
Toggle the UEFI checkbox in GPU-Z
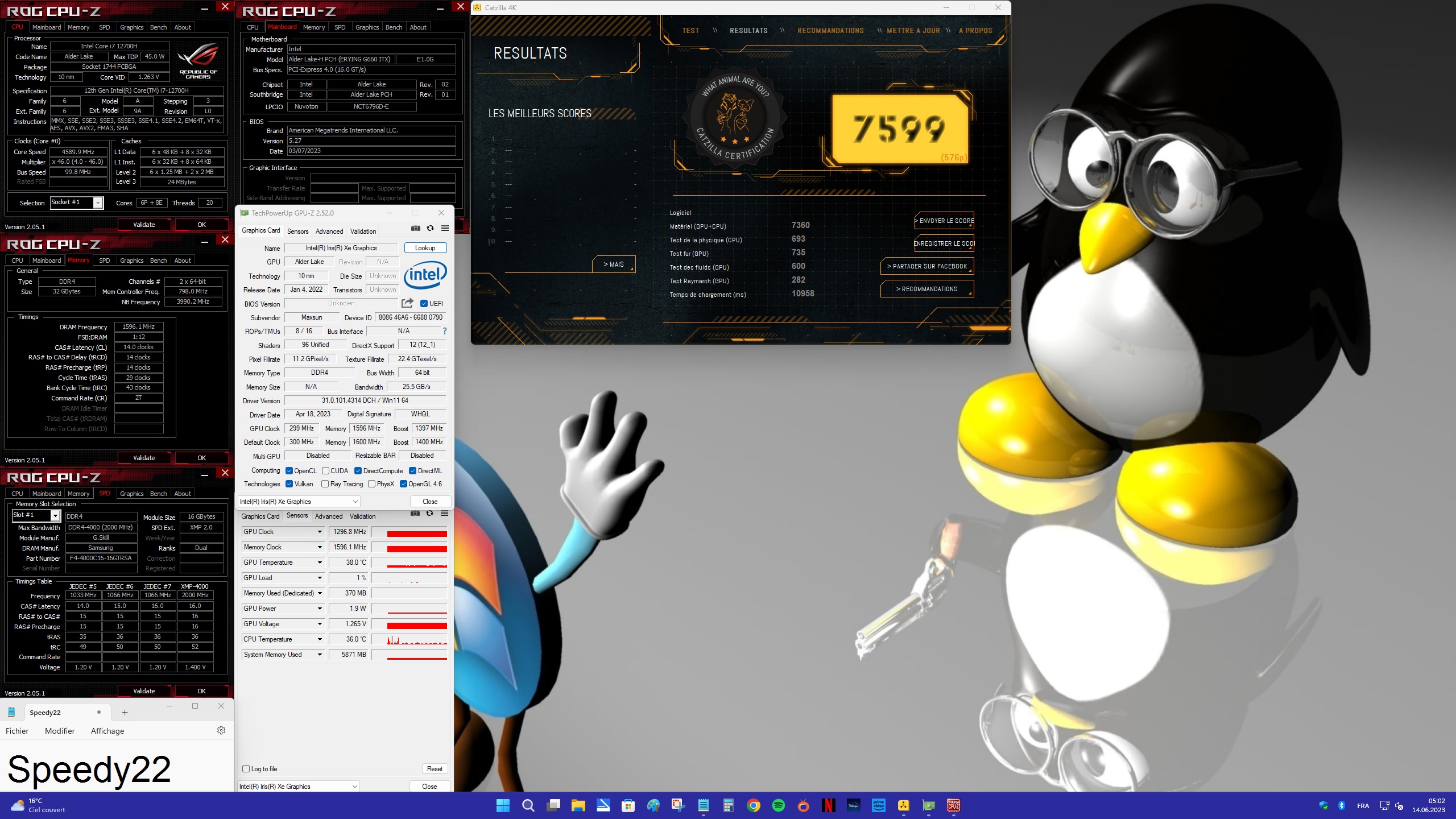point(424,303)
